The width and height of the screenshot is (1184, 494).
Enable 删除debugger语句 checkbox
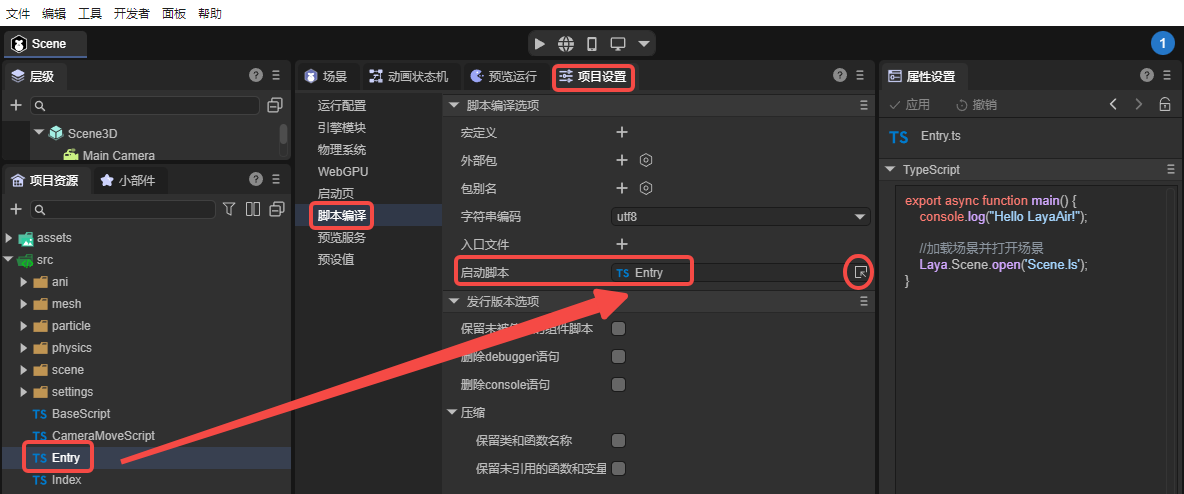[x=618, y=357]
